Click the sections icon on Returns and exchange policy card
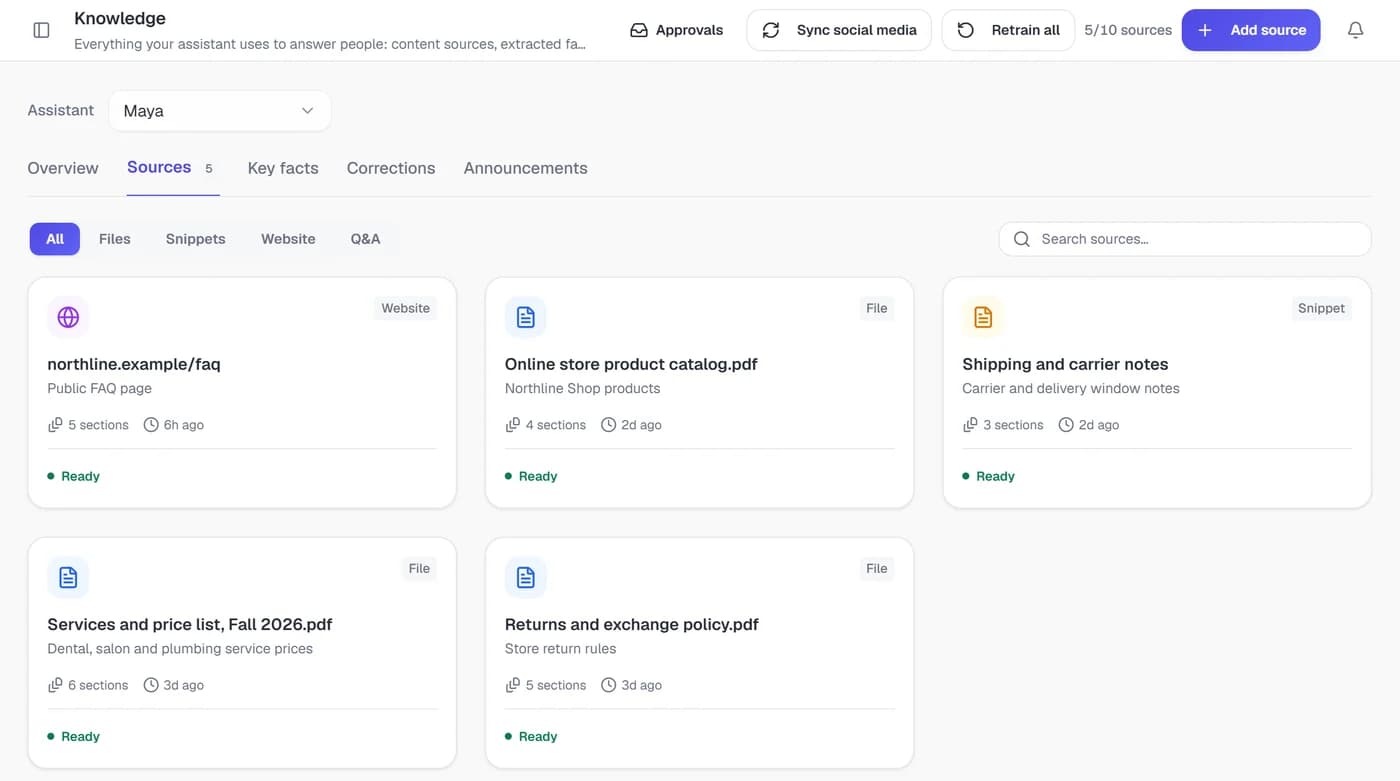The image size is (1400, 781). (513, 685)
